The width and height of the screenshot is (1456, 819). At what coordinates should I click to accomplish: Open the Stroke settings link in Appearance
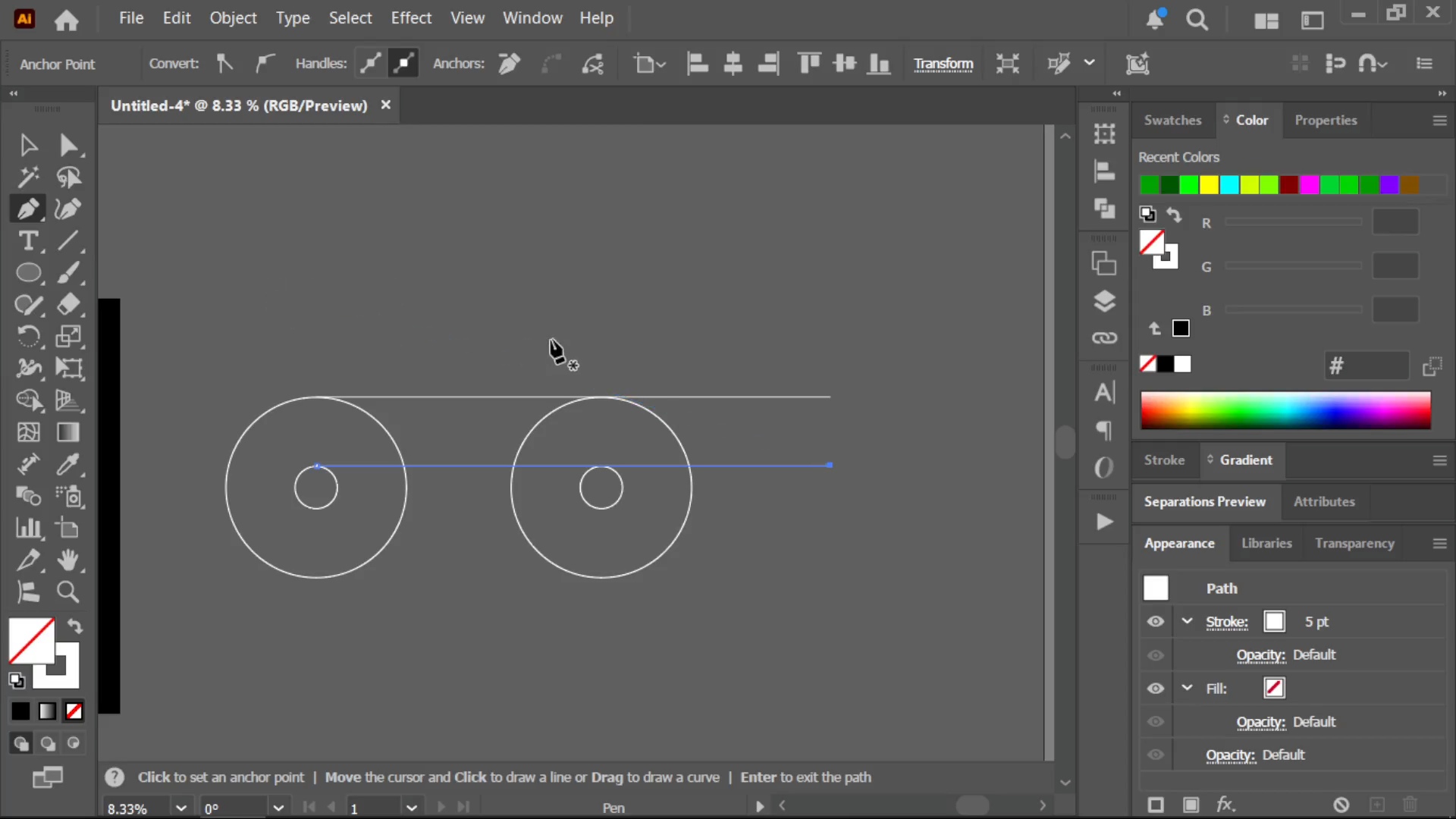coord(1226,622)
